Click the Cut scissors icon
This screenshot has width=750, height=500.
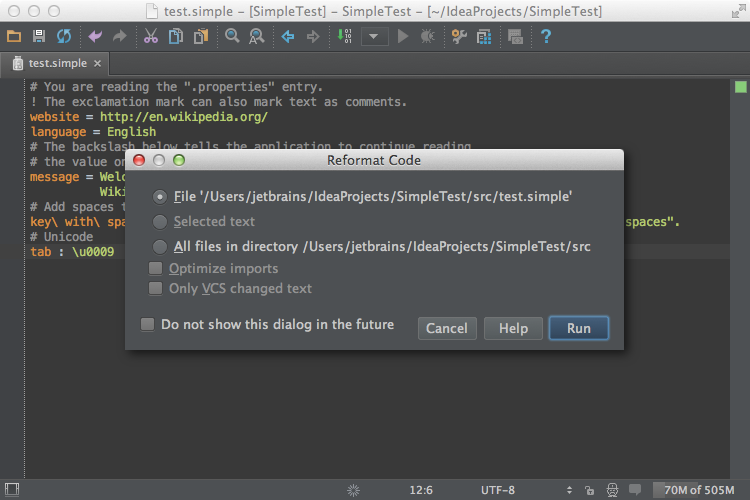point(150,37)
